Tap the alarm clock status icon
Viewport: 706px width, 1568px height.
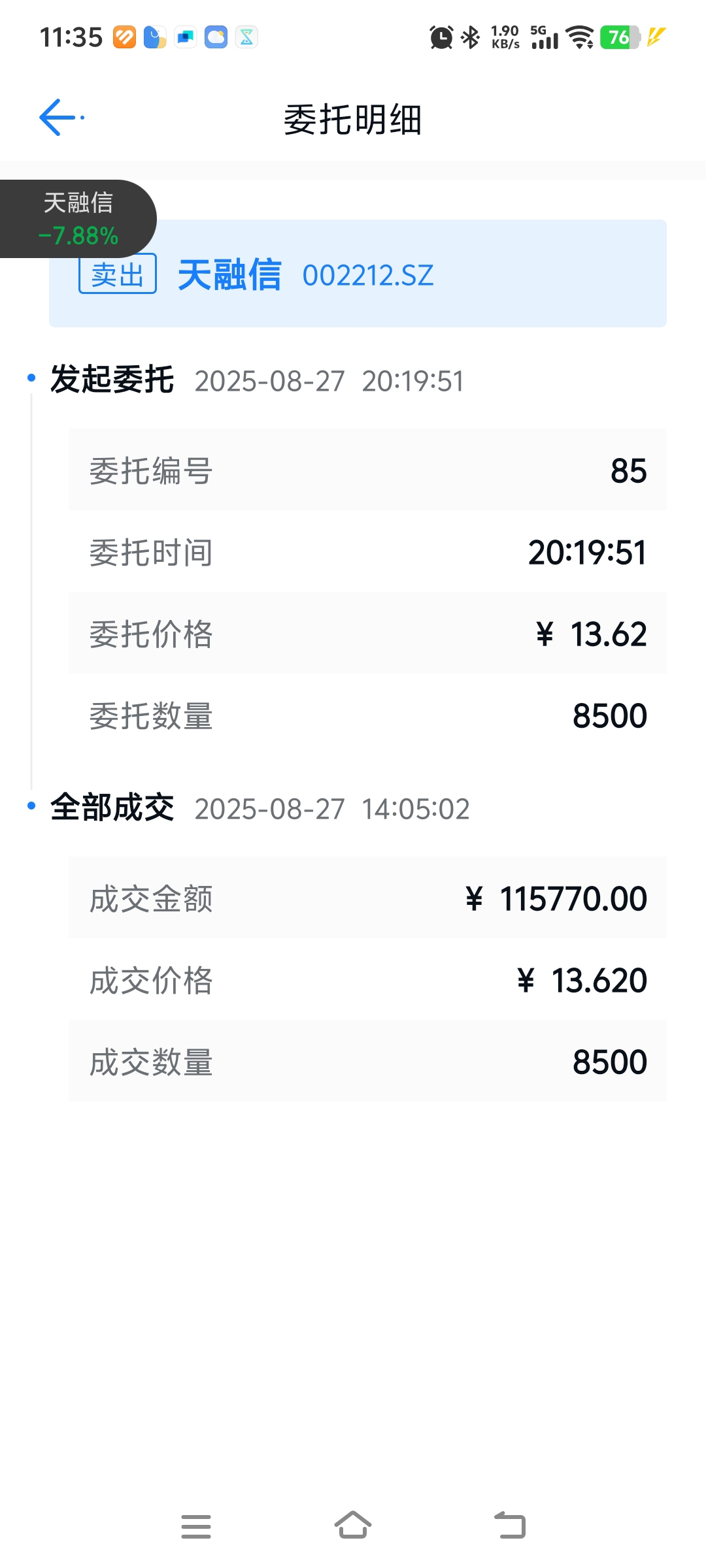tap(441, 37)
